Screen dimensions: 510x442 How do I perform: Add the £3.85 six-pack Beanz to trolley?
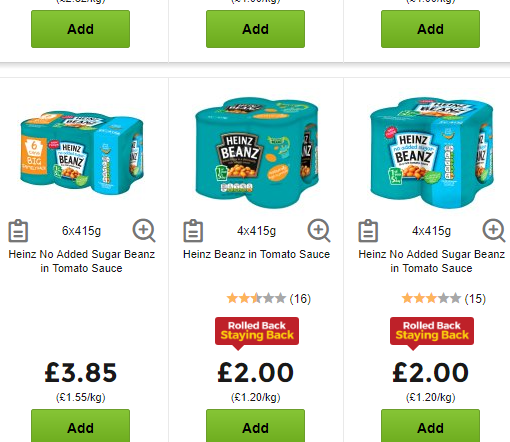(x=80, y=426)
